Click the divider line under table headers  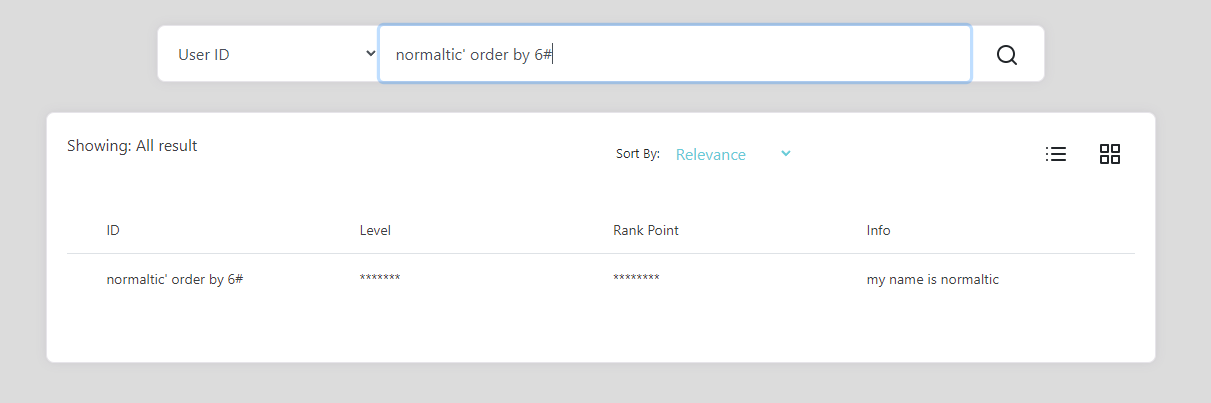click(x=600, y=254)
